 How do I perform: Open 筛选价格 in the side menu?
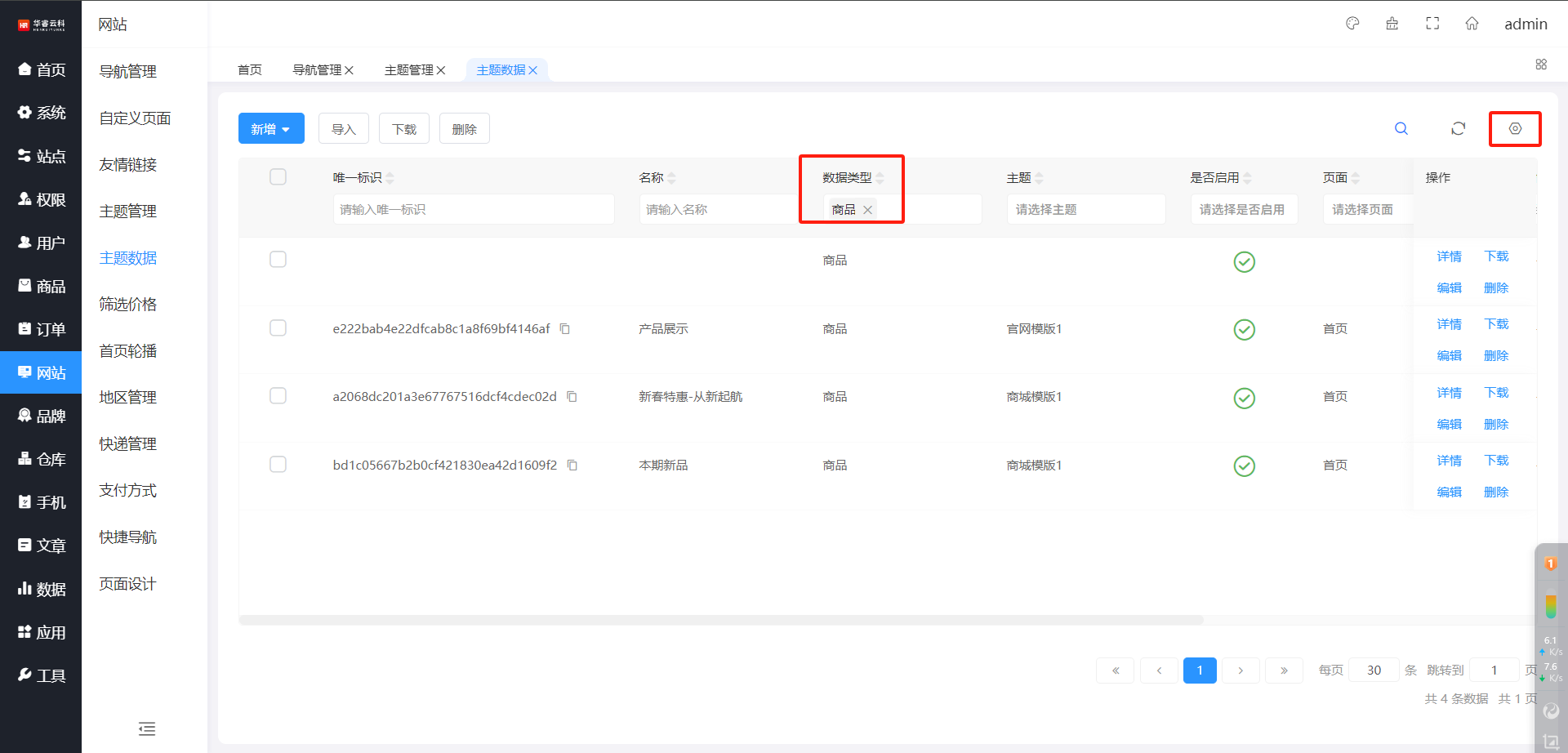pos(128,305)
